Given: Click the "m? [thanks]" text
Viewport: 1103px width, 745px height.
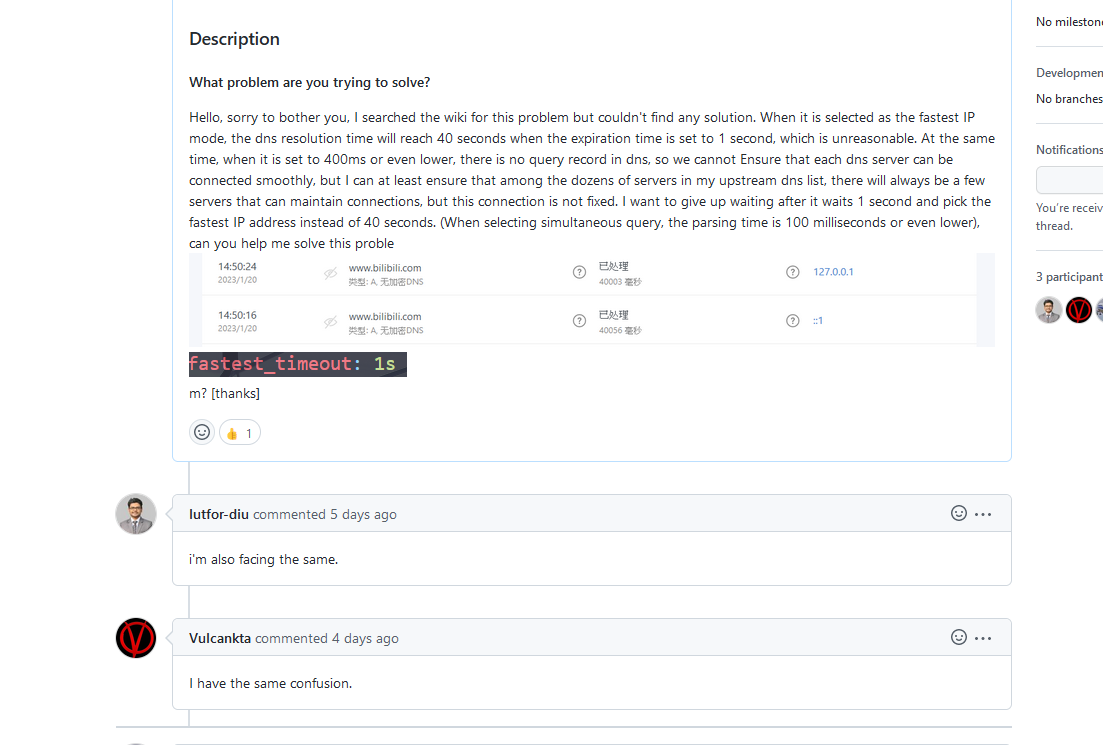Looking at the screenshot, I should pyautogui.click(x=224, y=393).
